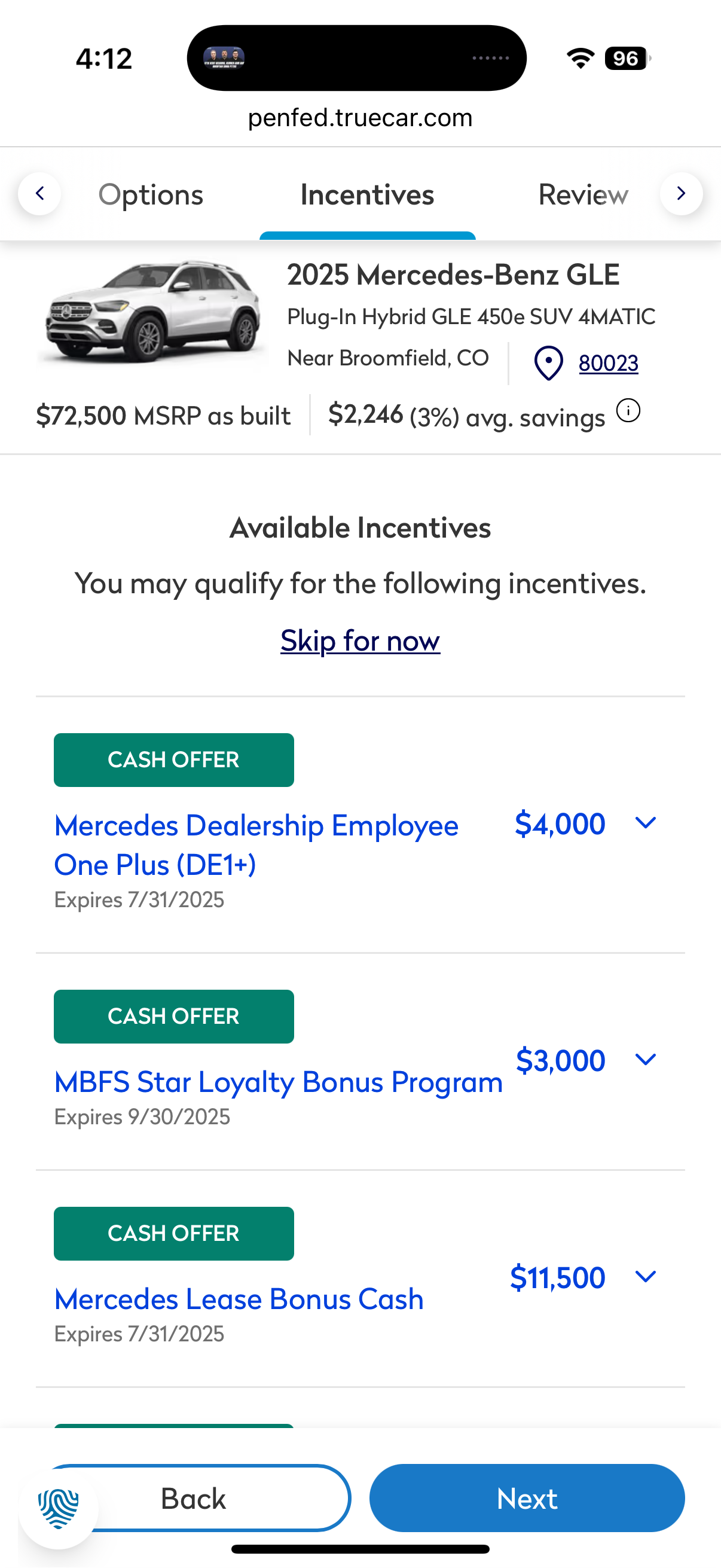Tap the Wi-Fi status icon

click(581, 59)
